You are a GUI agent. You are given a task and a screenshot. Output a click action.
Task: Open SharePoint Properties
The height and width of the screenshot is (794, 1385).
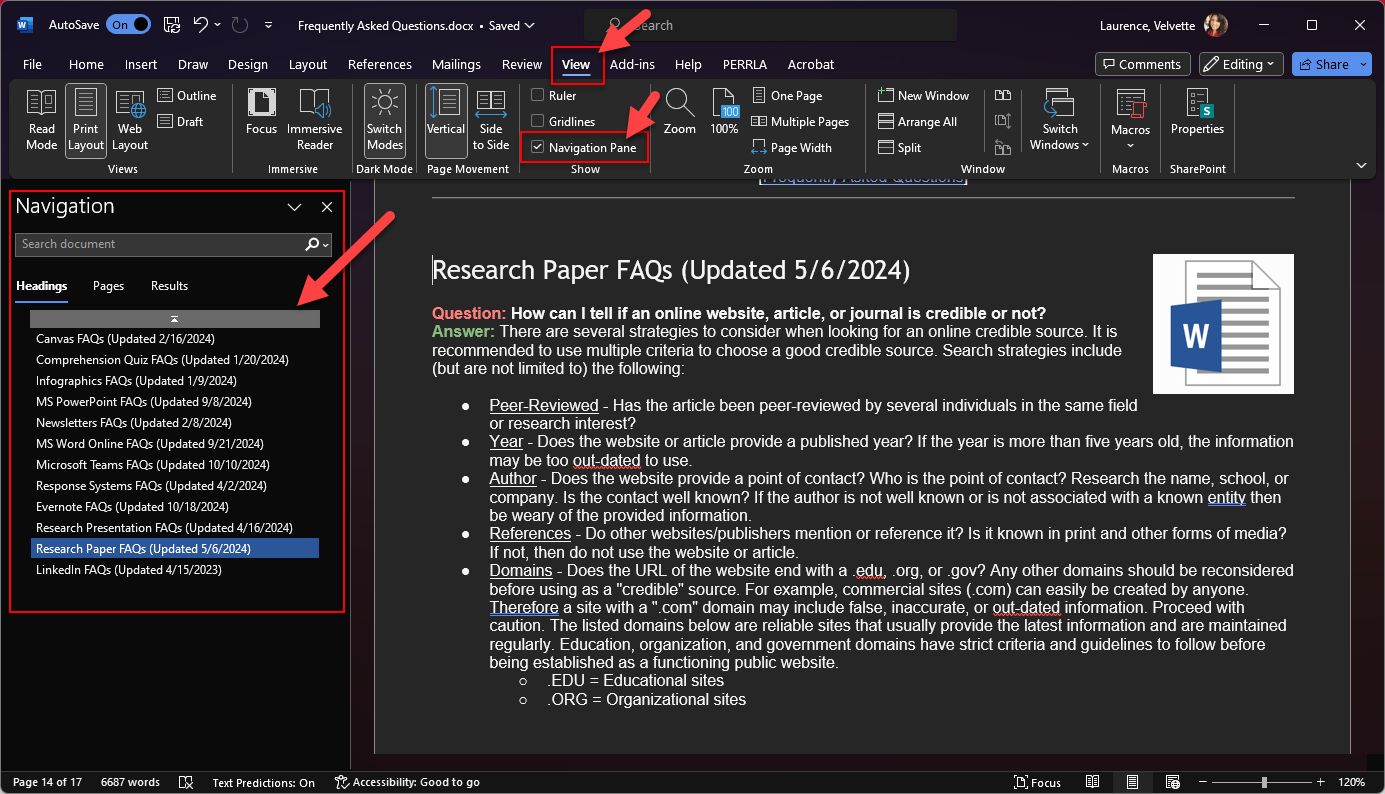tap(1197, 112)
